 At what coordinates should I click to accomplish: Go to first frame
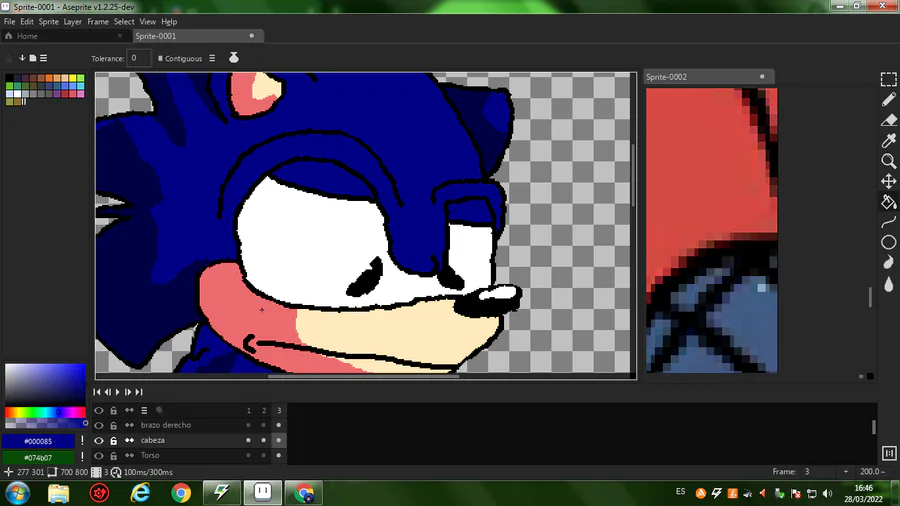pyautogui.click(x=97, y=392)
